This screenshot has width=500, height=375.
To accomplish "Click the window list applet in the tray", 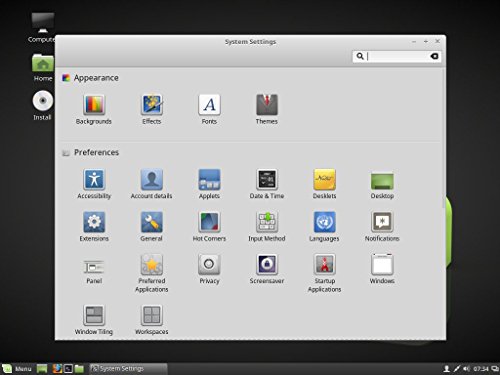I will point(495,369).
